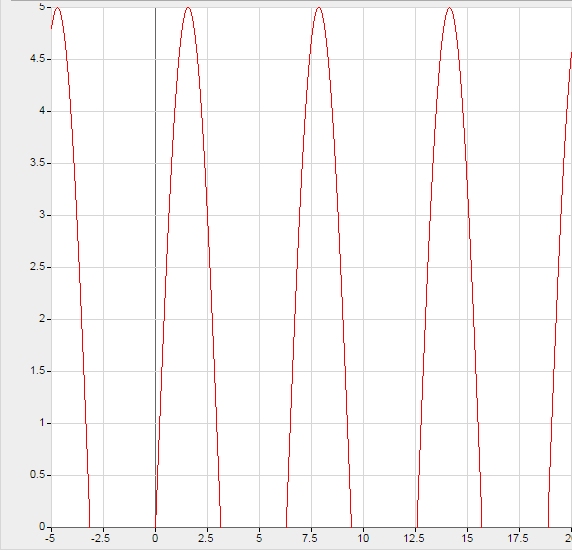
Task: Click the 2.5 label on the vertical axis
Action: [x=37, y=267]
